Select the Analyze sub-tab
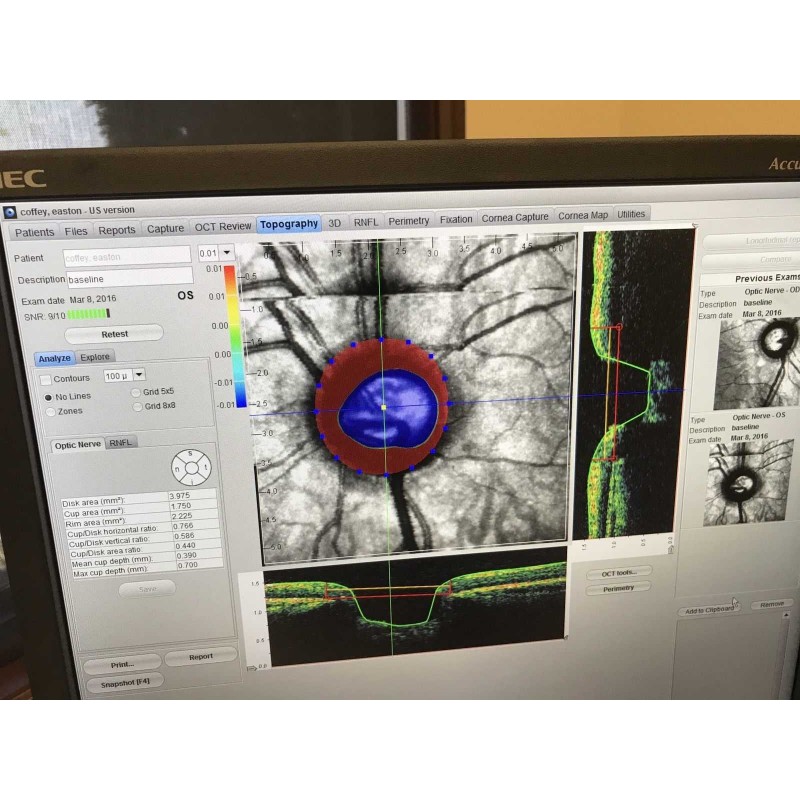 coord(55,358)
